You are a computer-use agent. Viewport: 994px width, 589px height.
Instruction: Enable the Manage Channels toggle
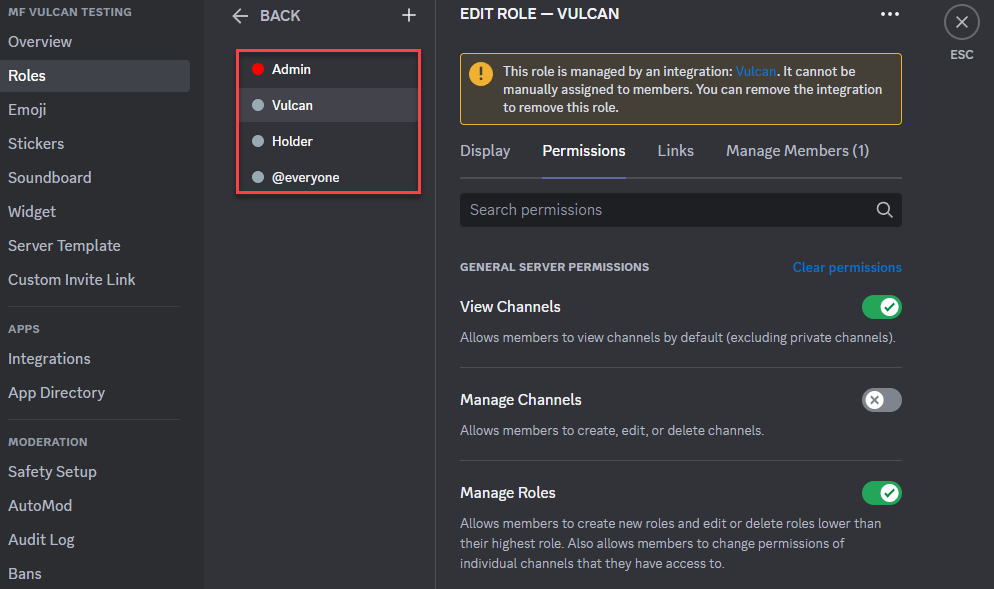pyautogui.click(x=881, y=400)
